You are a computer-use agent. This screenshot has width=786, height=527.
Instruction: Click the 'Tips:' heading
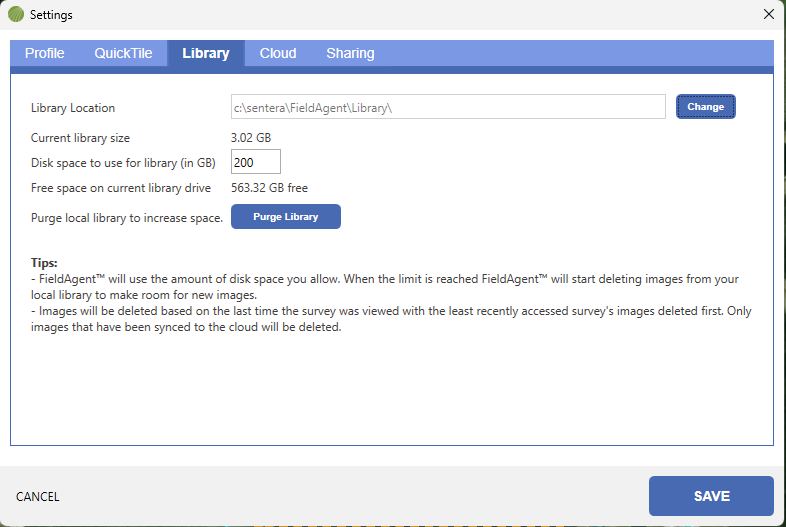tap(44, 263)
